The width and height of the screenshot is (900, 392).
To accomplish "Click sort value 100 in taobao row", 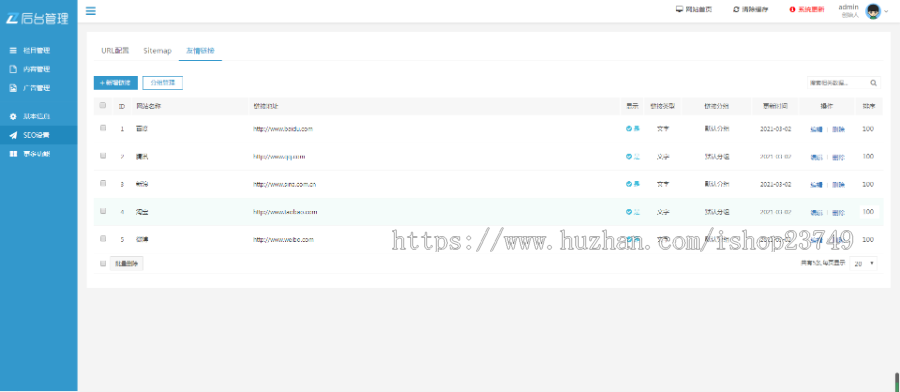I will point(868,212).
